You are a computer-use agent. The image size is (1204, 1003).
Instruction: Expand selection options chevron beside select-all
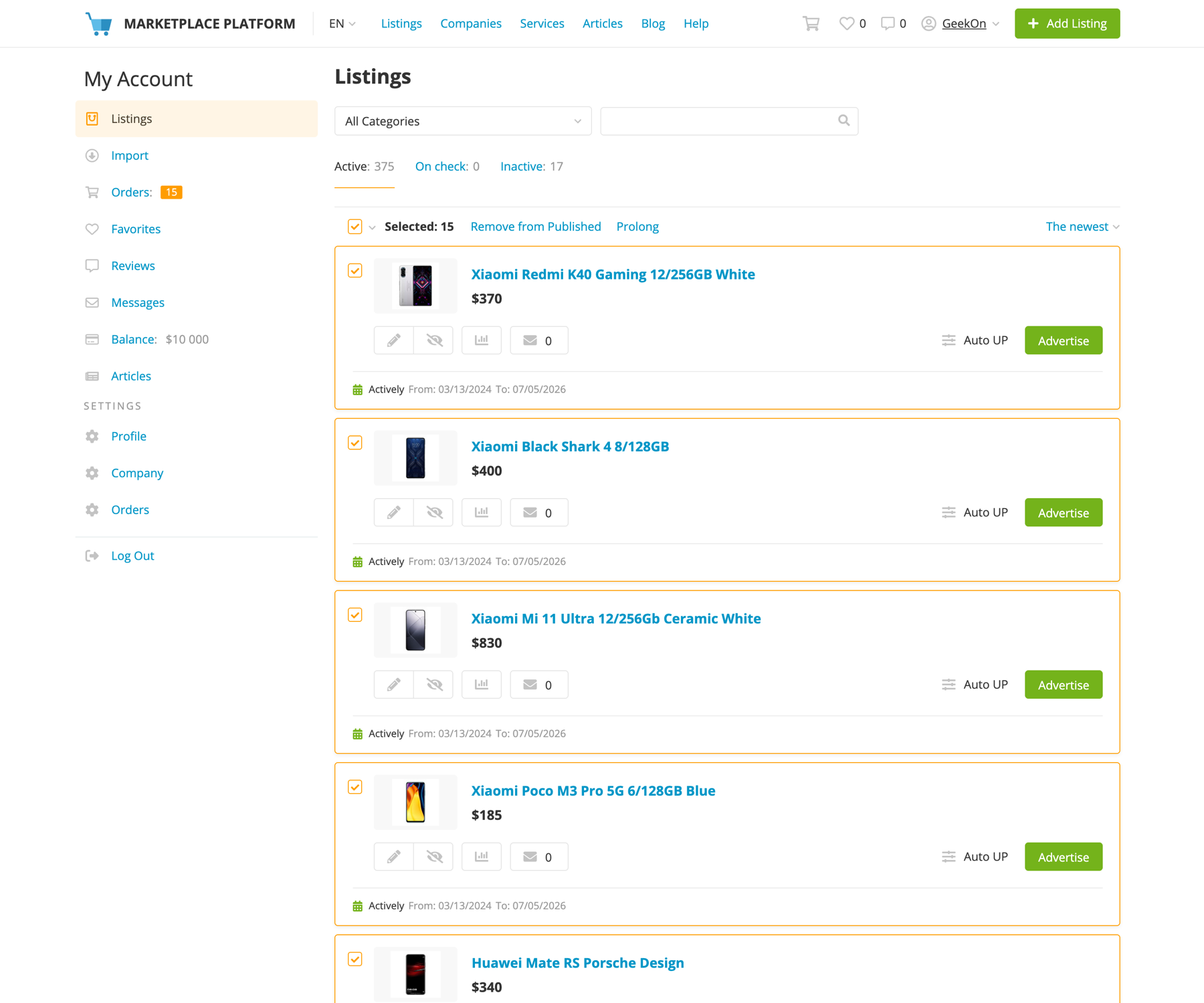click(372, 227)
